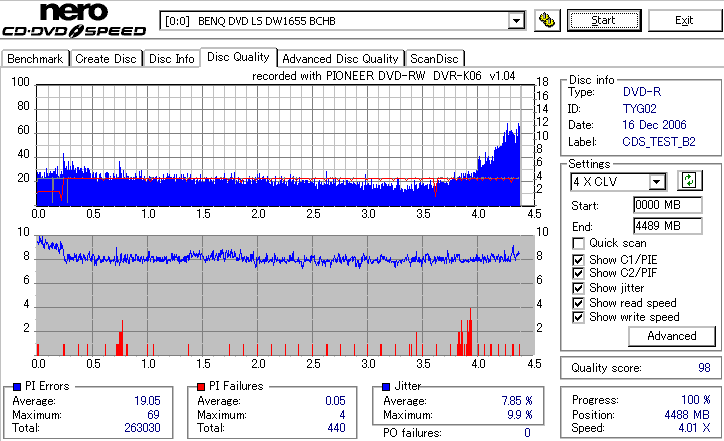The image size is (724, 441).
Task: Enable the Quick scan checkbox
Action: point(578,243)
